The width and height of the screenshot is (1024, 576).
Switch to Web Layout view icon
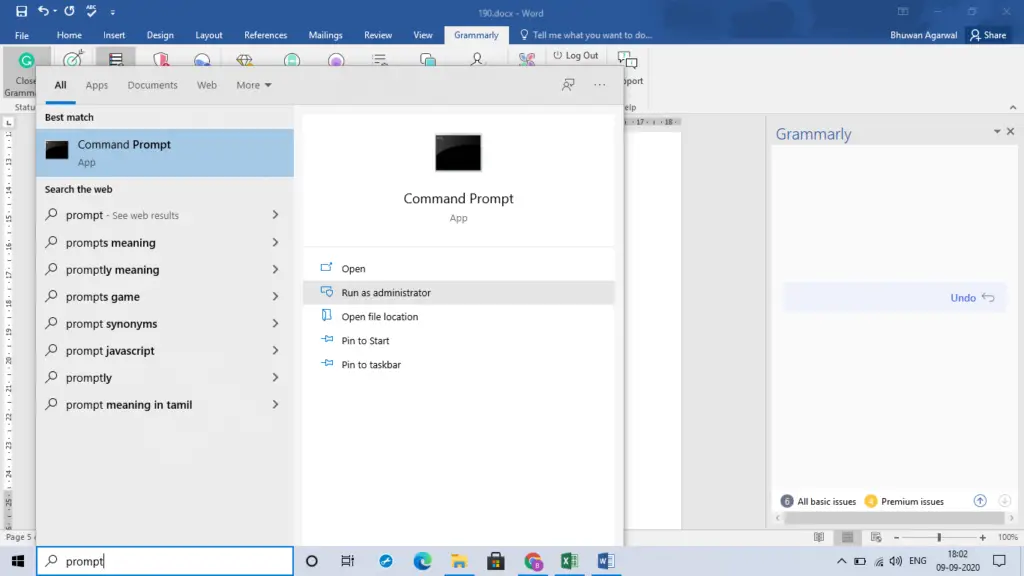pos(876,537)
